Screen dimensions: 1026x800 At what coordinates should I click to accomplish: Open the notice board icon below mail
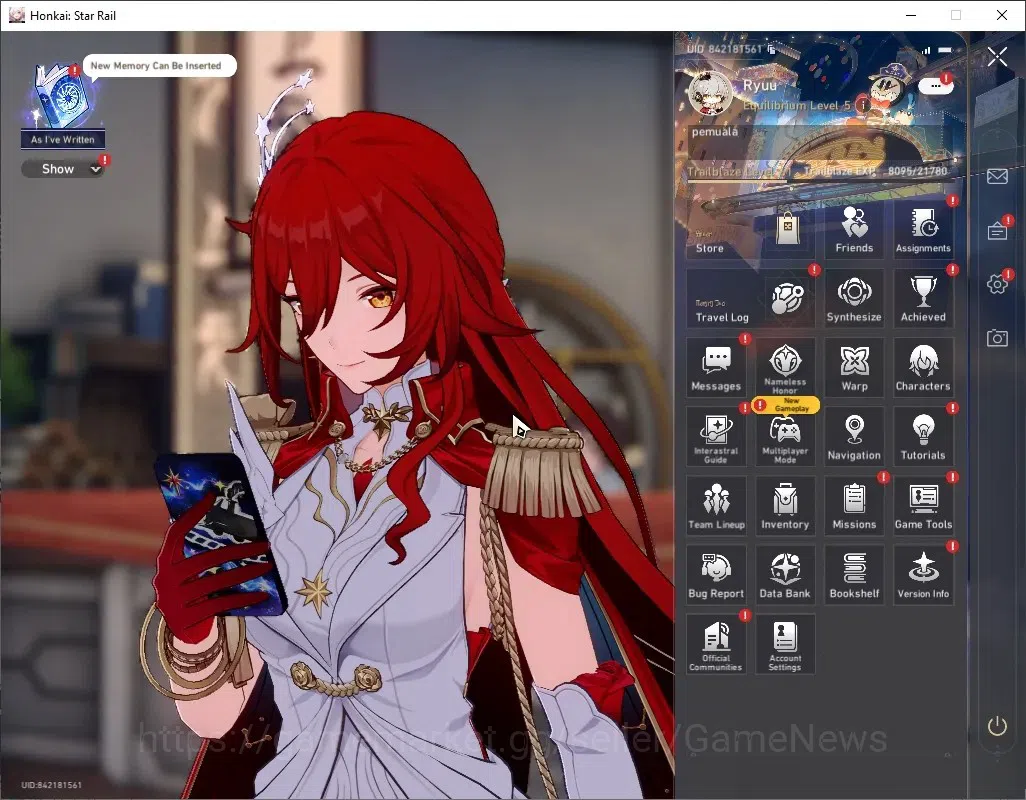point(997,230)
